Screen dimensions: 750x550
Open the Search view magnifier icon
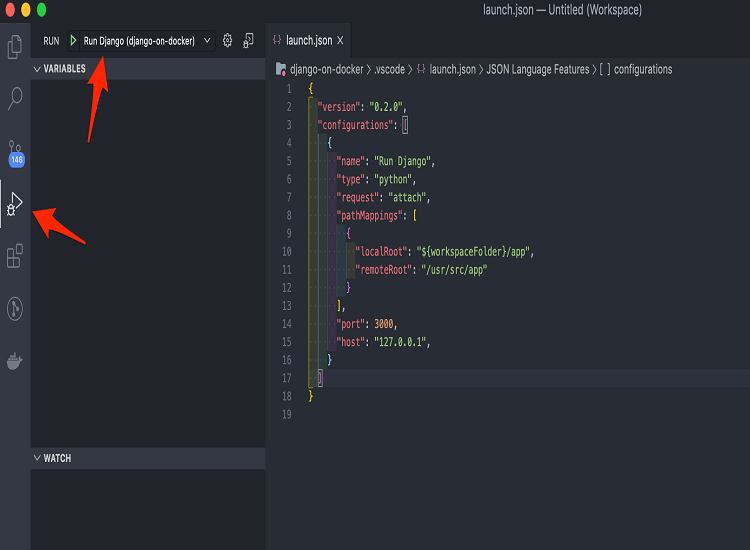click(x=15, y=98)
